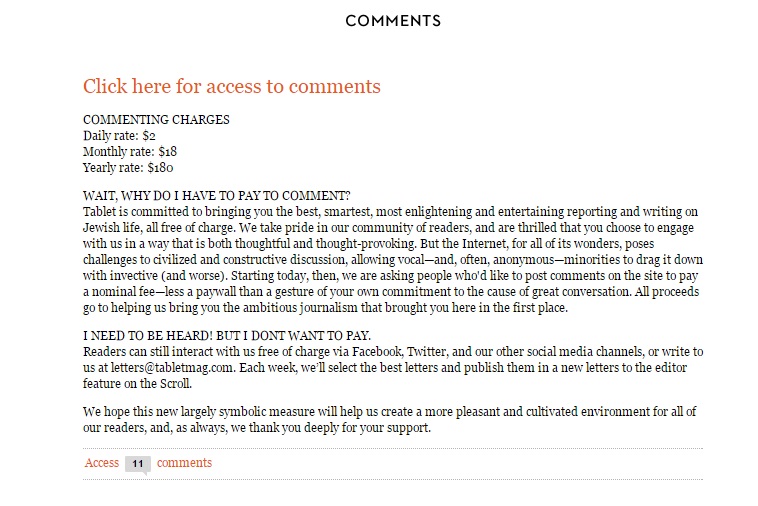
Task: Open the 'Click here for access to comments' link
Action: point(232,87)
